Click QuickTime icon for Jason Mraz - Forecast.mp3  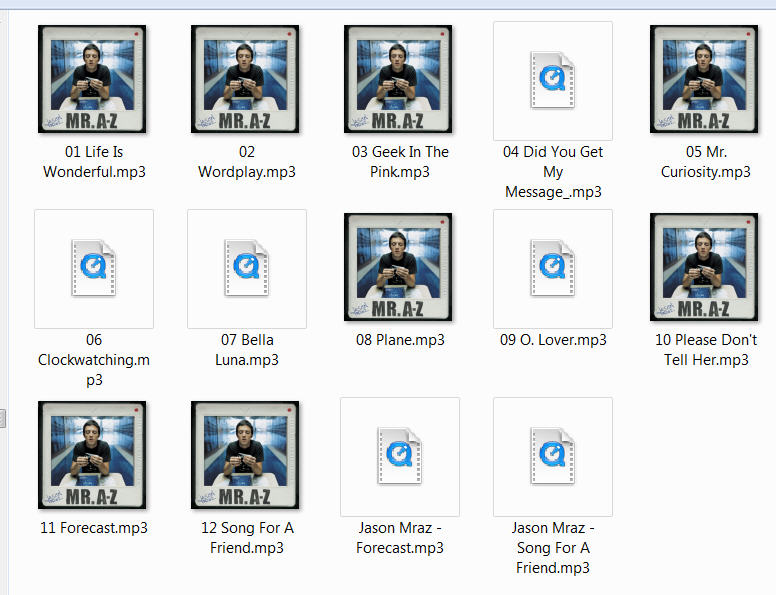coord(399,456)
